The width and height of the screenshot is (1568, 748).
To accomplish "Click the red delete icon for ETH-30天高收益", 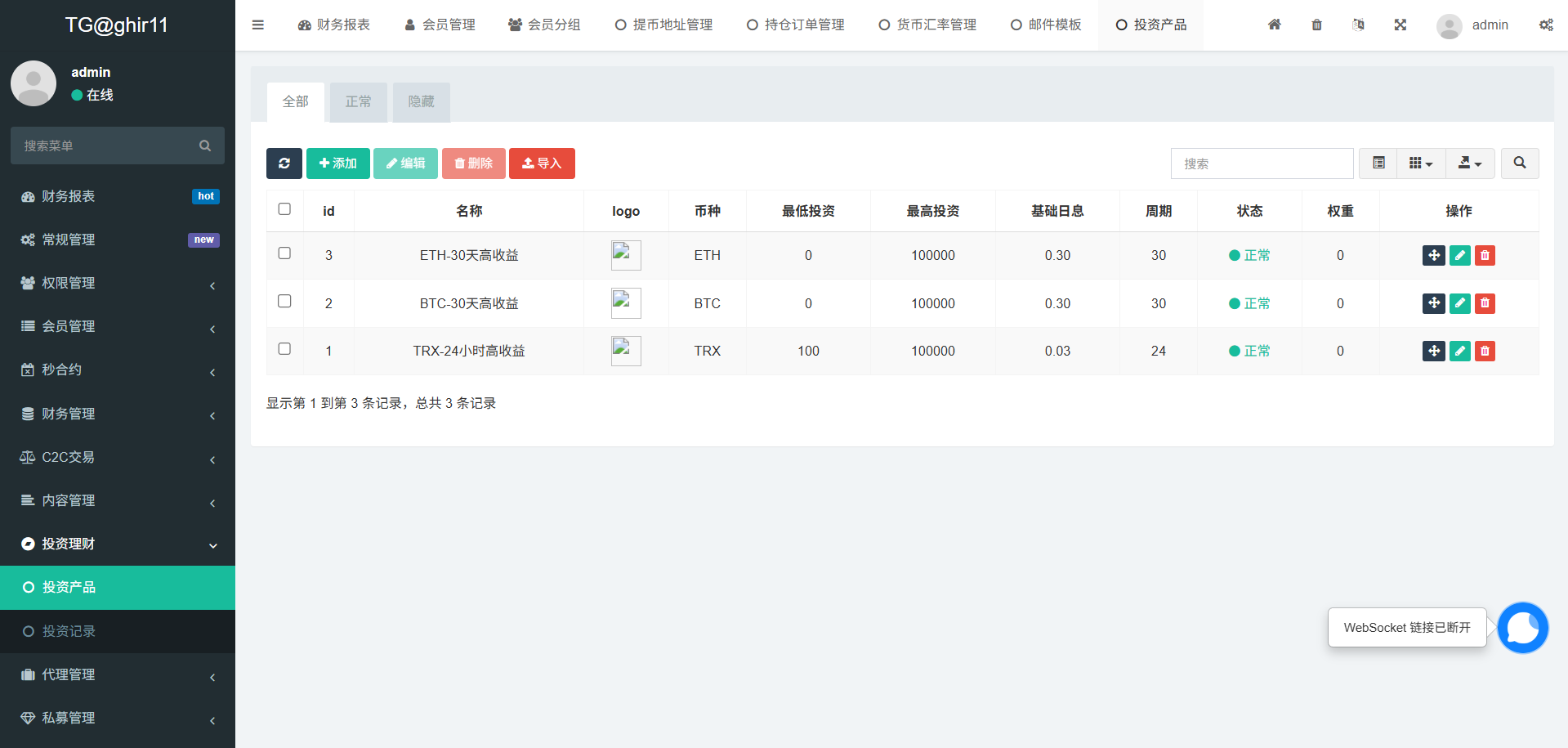I will tap(1485, 256).
